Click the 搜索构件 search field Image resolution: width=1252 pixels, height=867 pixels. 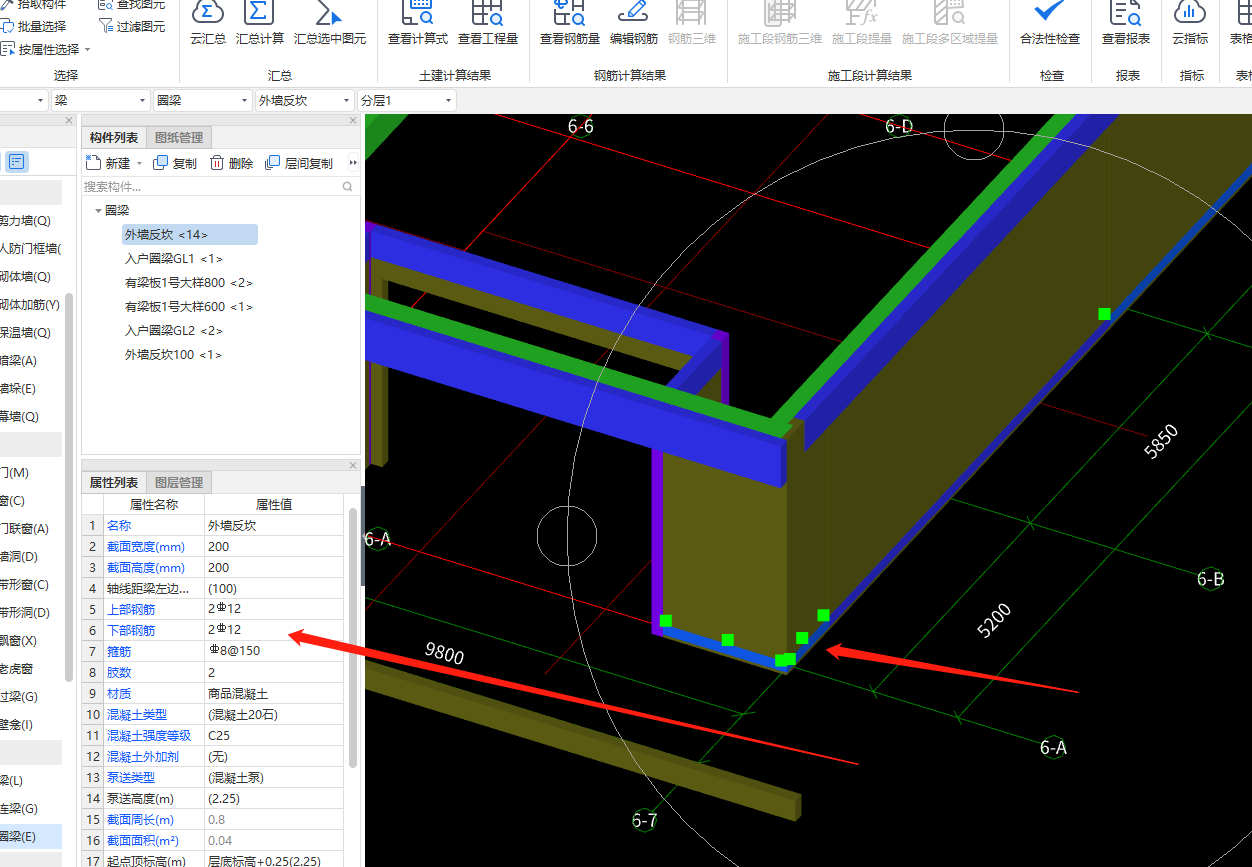click(x=219, y=187)
